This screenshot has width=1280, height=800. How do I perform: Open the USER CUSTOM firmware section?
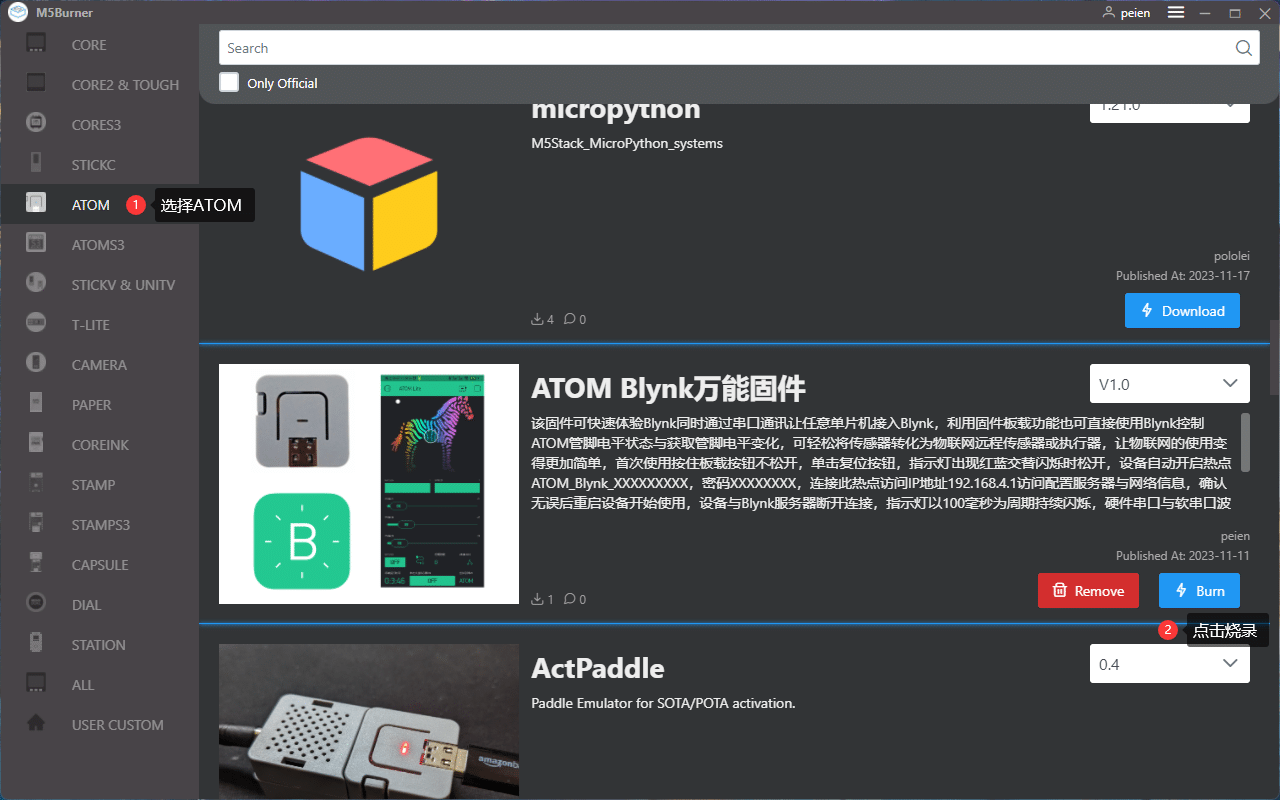tap(34, 724)
